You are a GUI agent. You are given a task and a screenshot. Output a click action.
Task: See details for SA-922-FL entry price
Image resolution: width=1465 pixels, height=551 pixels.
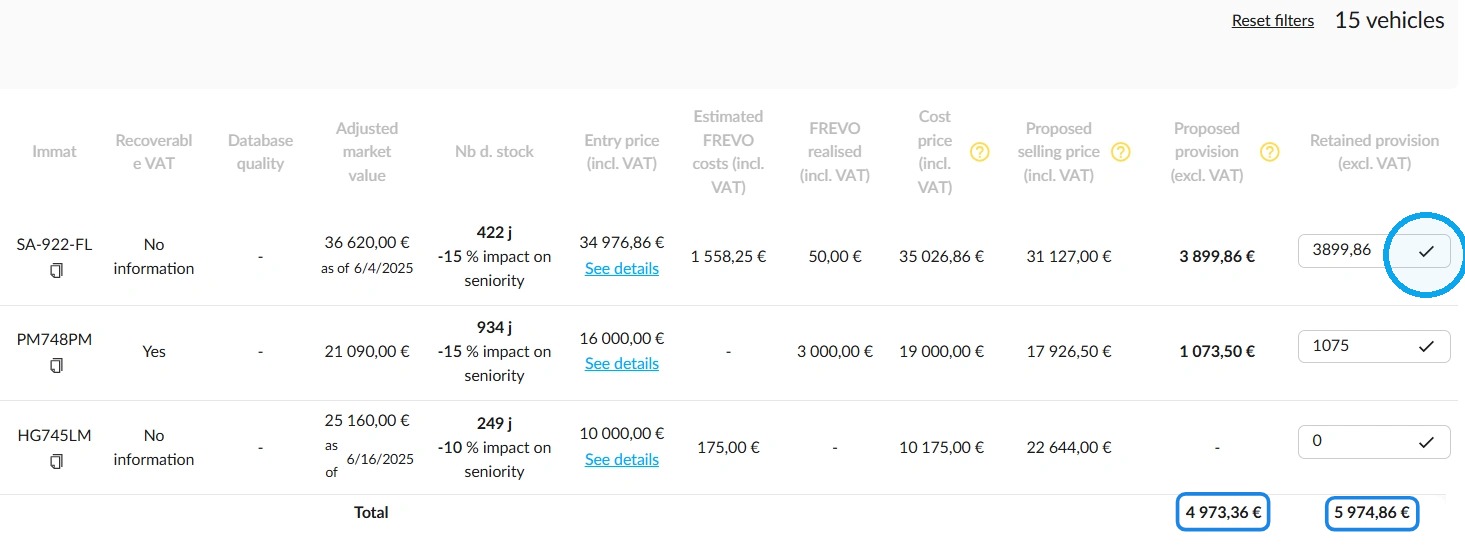pos(622,268)
